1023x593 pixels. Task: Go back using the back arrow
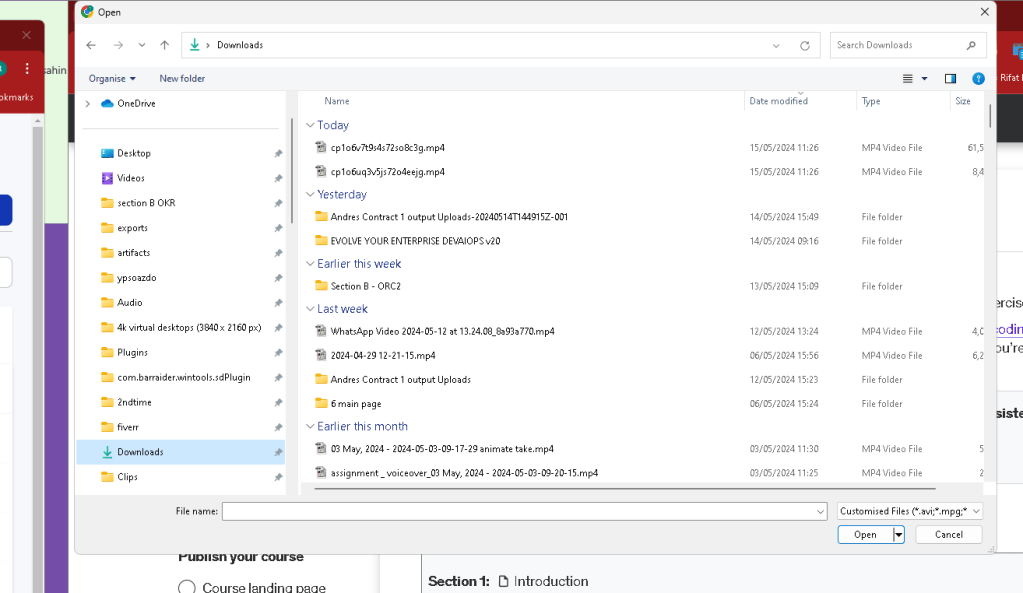click(91, 45)
